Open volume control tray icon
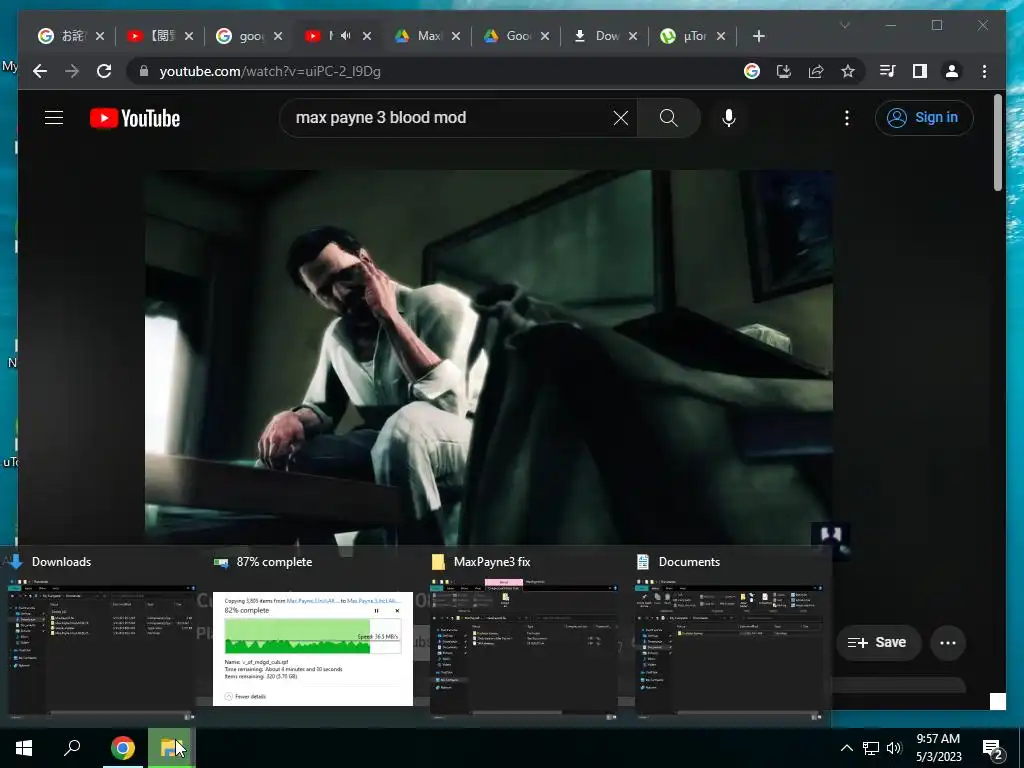The width and height of the screenshot is (1024, 768). (x=894, y=748)
